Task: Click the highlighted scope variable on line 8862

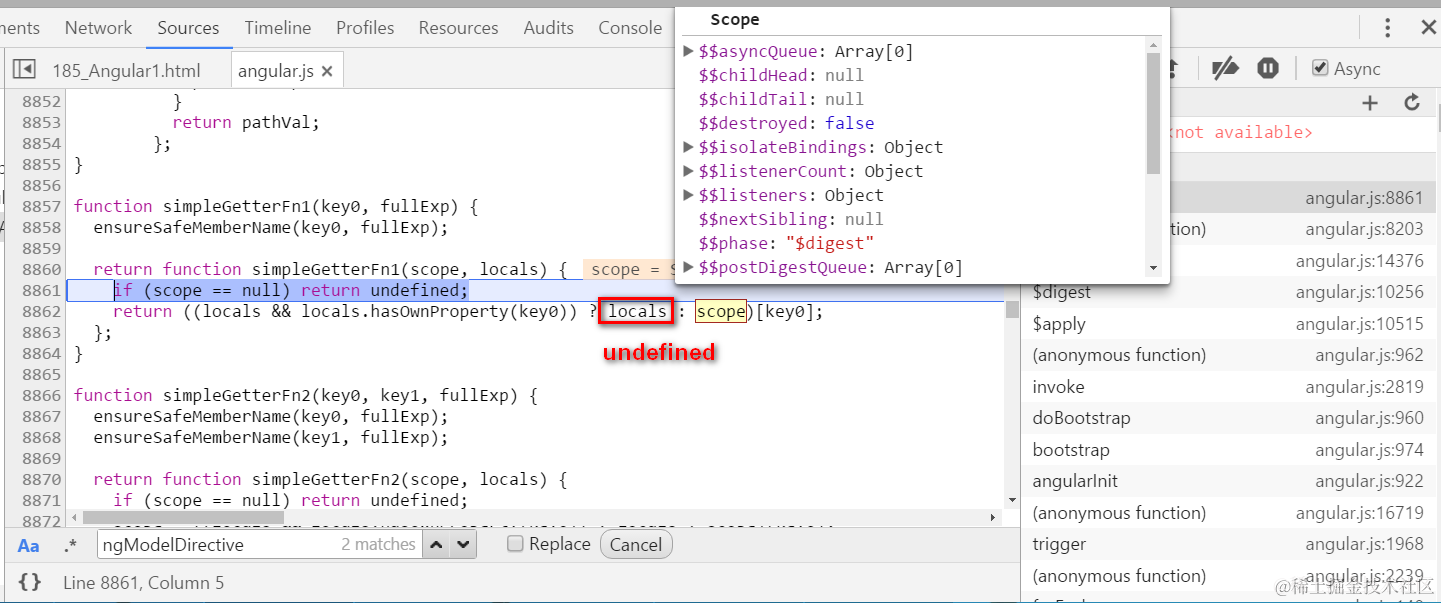Action: [x=720, y=311]
